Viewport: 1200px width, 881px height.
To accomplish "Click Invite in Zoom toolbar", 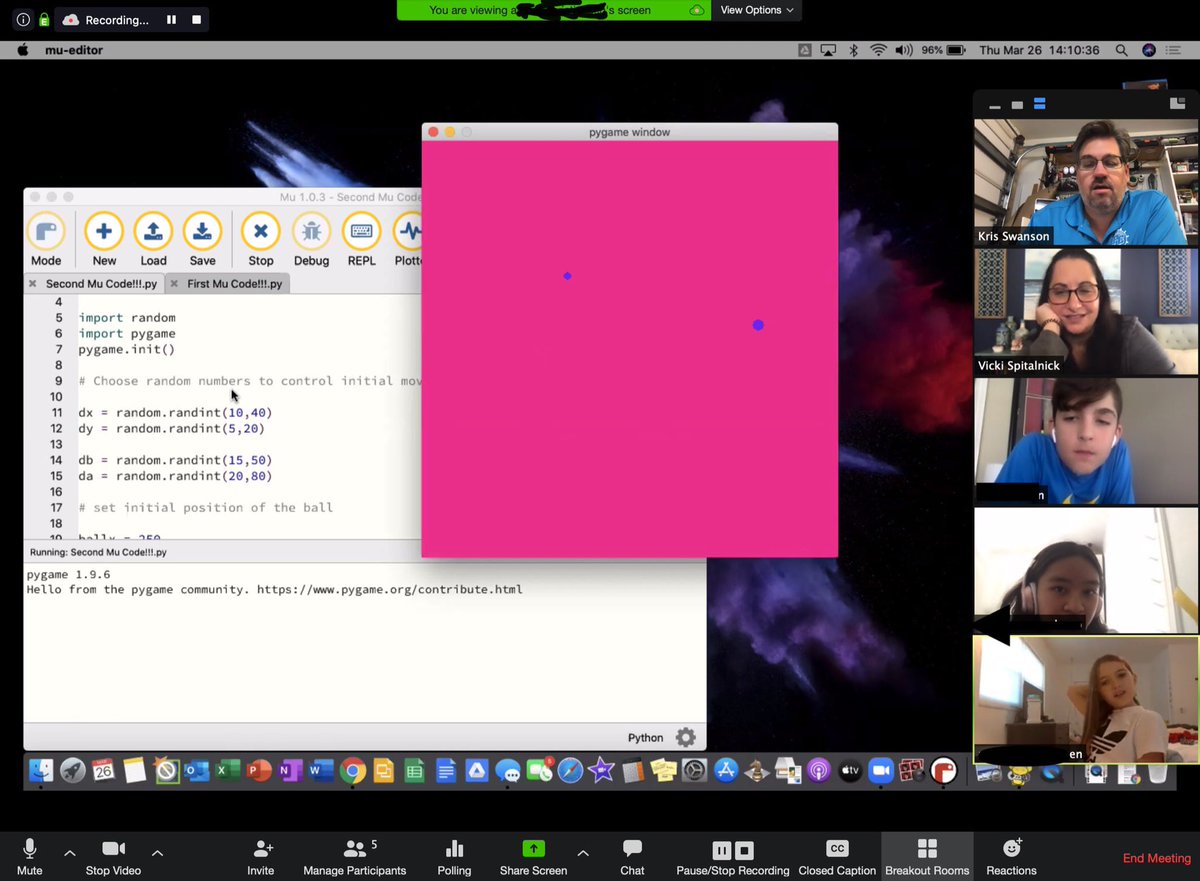I will click(x=261, y=857).
